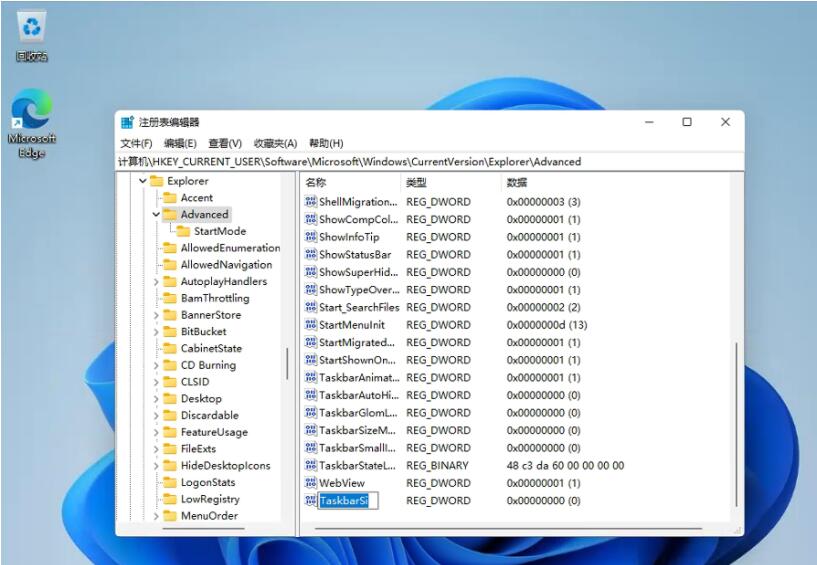Click the REG_BINARY type cell

pos(437,465)
